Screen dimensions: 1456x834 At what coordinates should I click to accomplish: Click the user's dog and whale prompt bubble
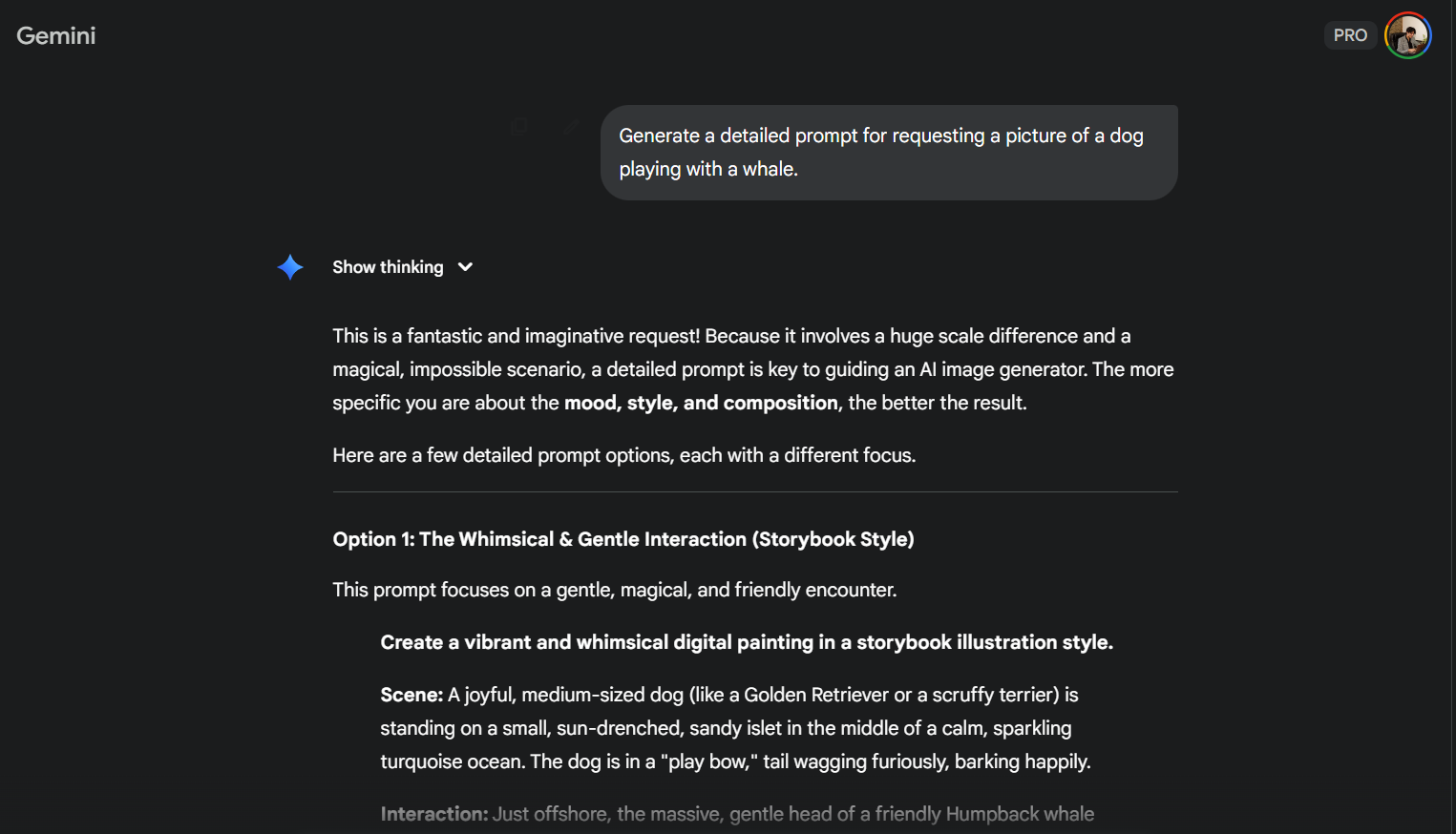[888, 153]
